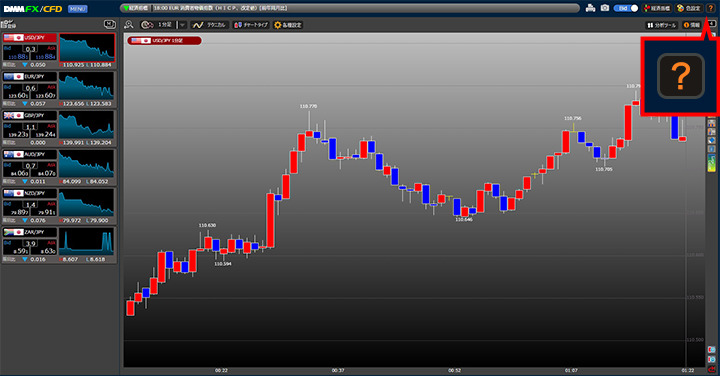Open chart type settings button
720x376 pixels.
click(x=252, y=25)
